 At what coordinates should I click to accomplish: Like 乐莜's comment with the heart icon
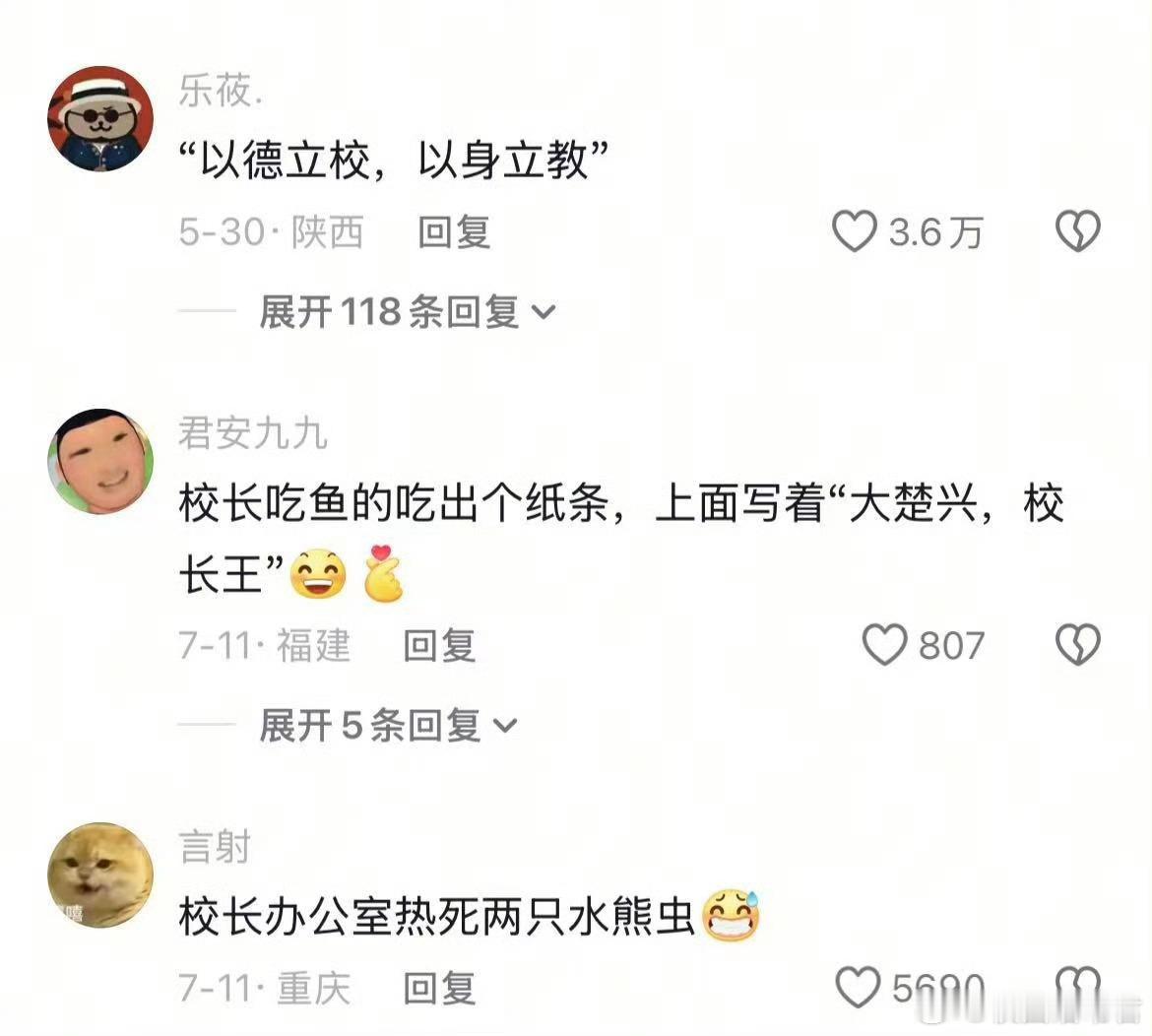click(x=854, y=231)
